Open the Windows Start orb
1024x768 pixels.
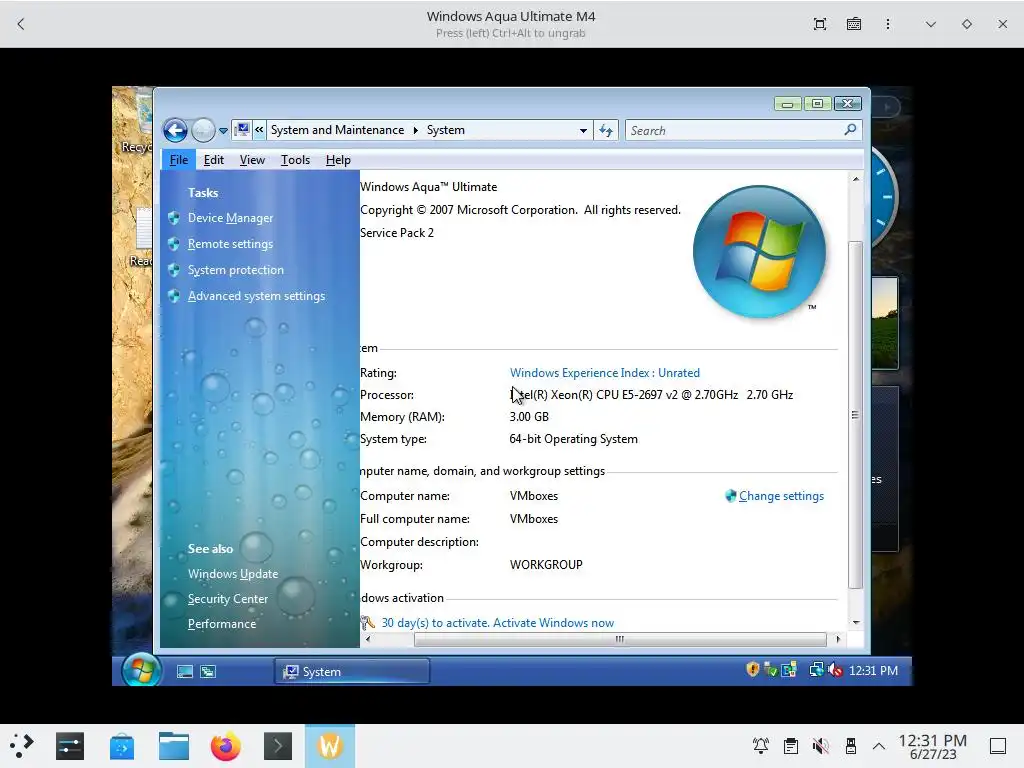coord(142,670)
